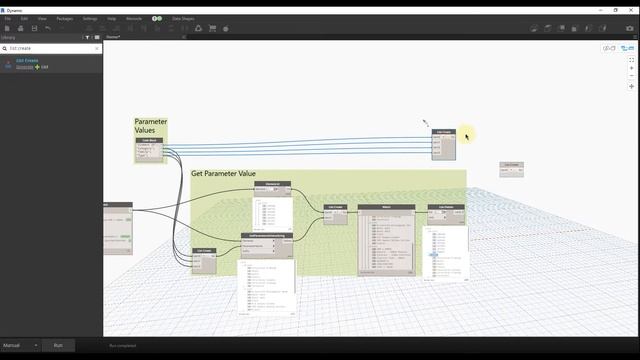The image size is (640, 360).
Task: Switch to the Home* workspace tab
Action: [x=113, y=37]
